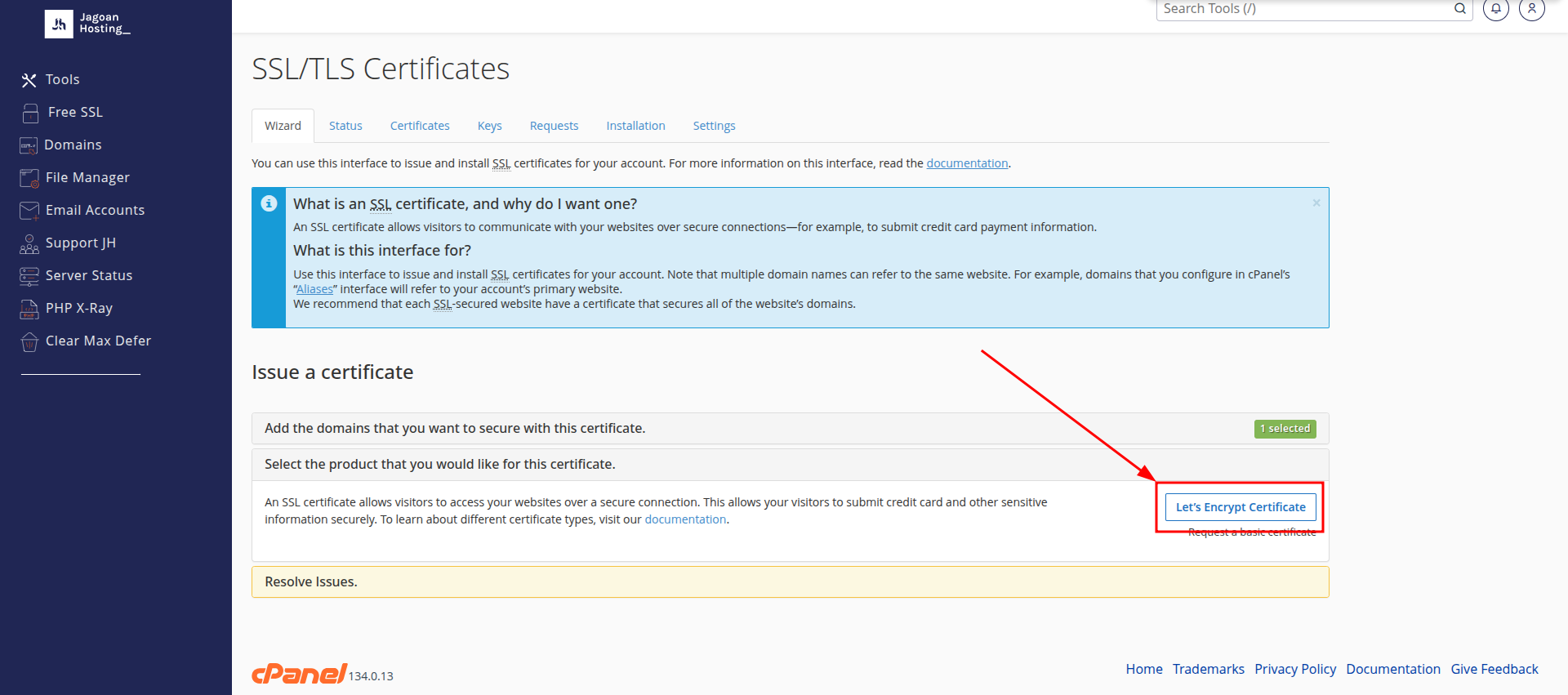Open the Aliases link in info box
This screenshot has width=1568, height=695.
pyautogui.click(x=314, y=289)
